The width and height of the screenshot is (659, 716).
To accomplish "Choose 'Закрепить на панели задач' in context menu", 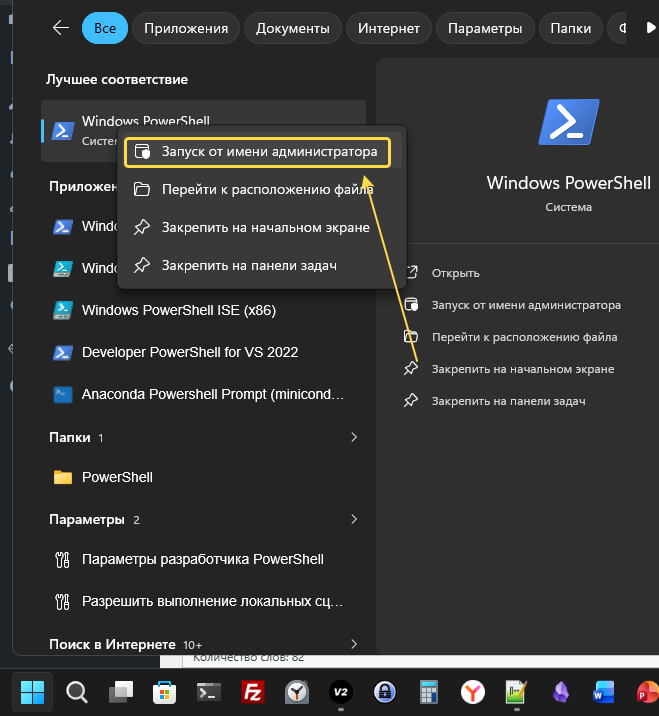I will [x=249, y=265].
